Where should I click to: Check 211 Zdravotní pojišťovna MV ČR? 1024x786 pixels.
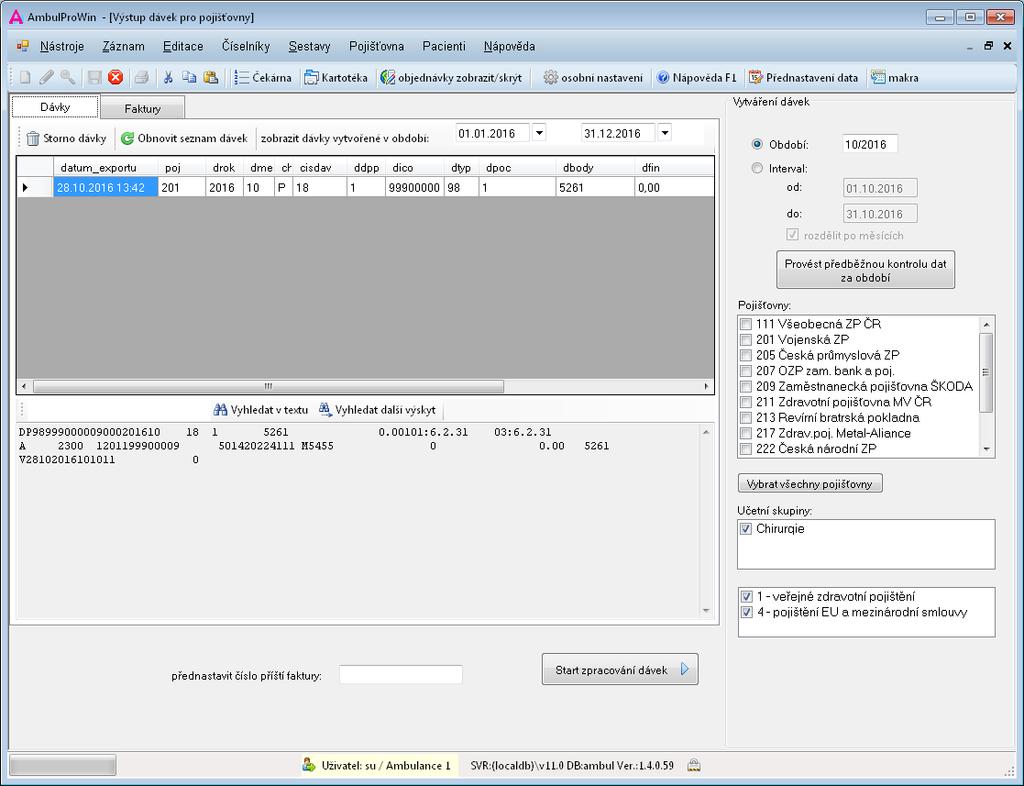746,402
